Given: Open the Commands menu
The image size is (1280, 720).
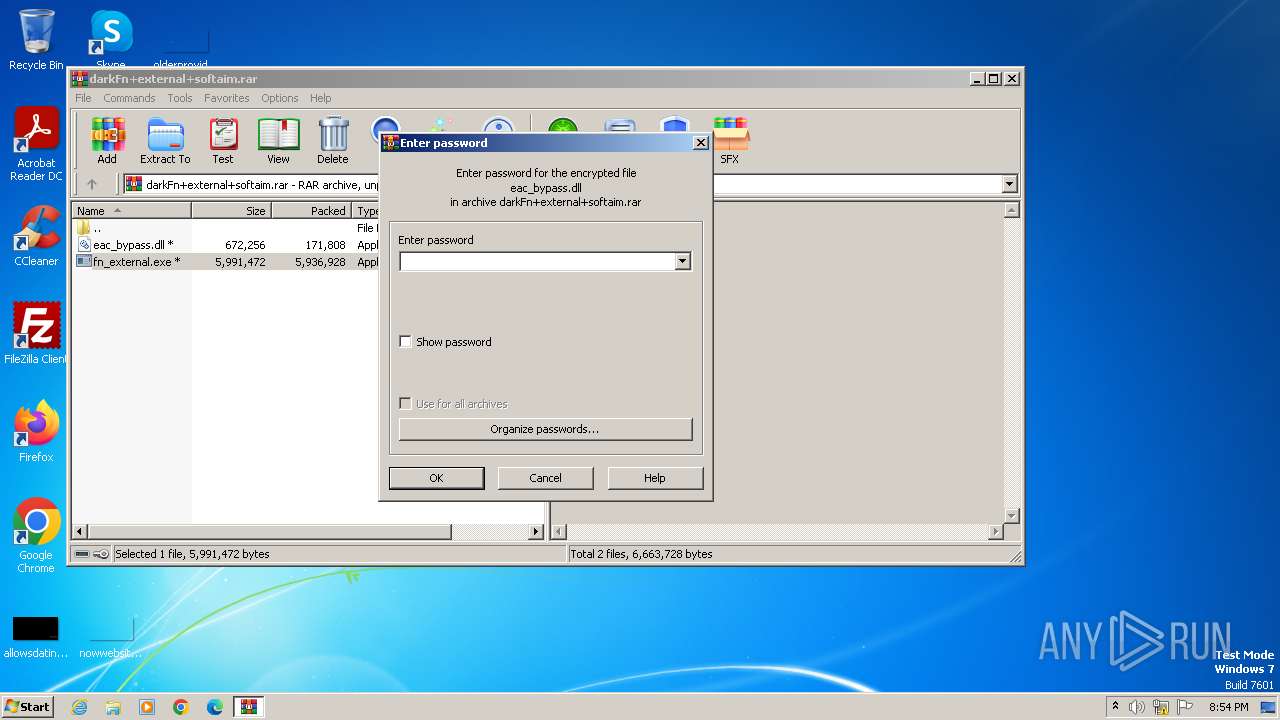Looking at the screenshot, I should click(129, 98).
